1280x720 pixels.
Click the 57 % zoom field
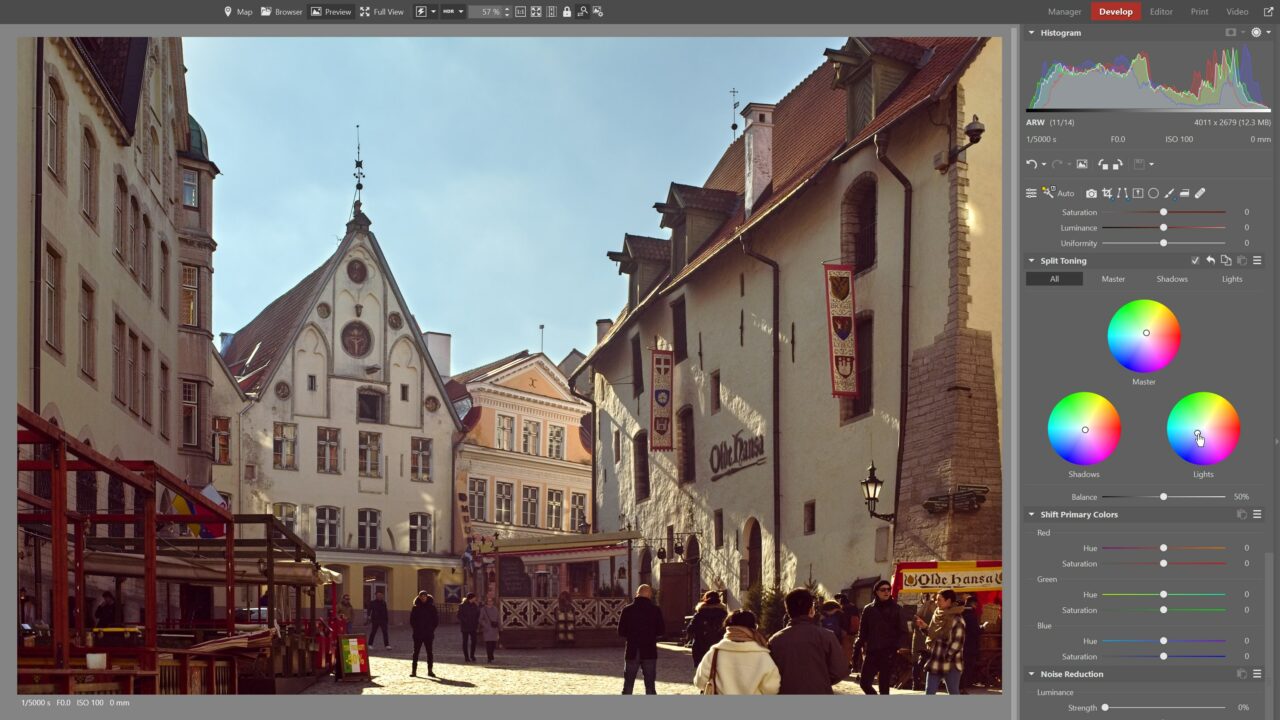tap(490, 12)
